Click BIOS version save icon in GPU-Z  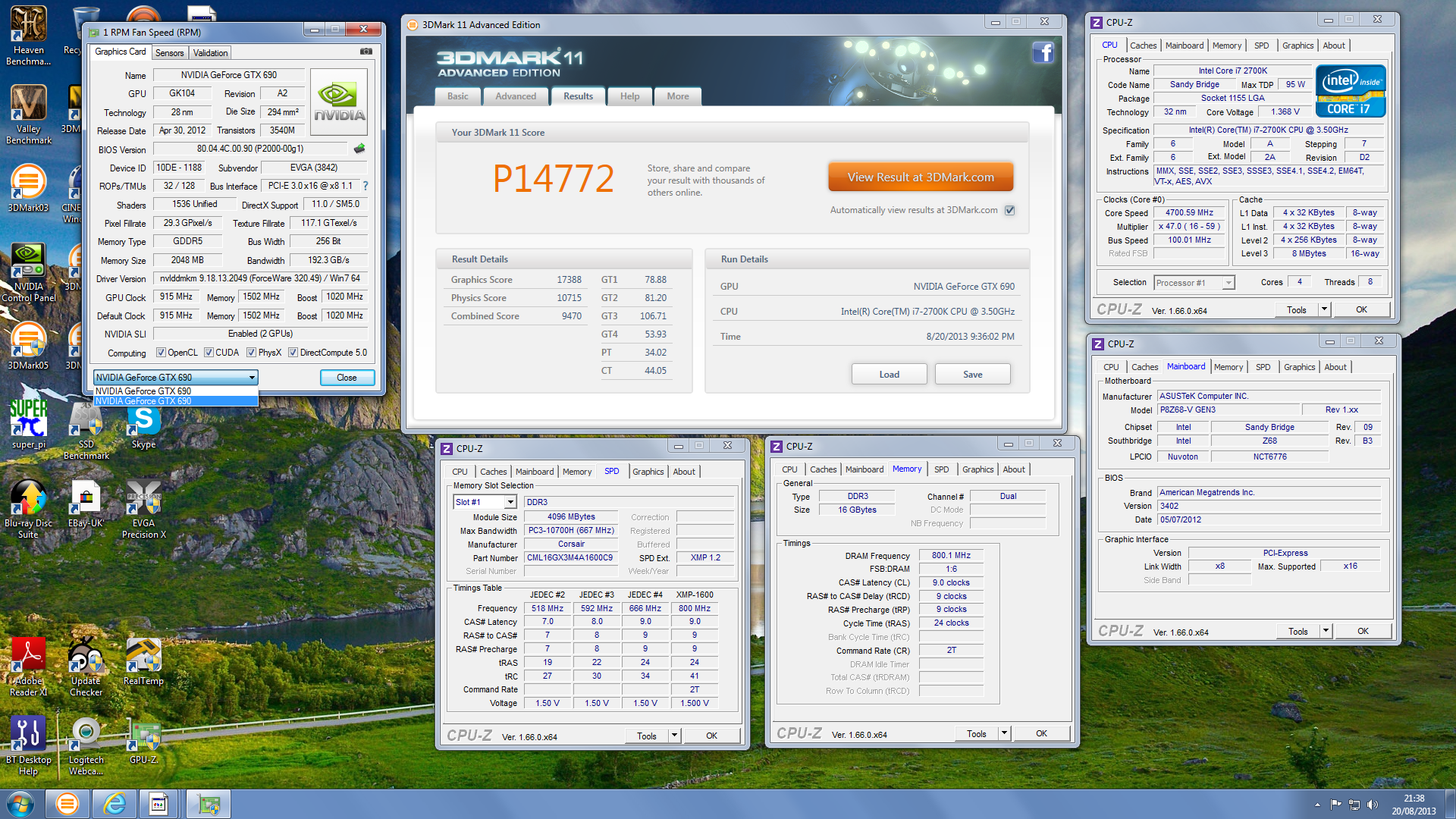(359, 149)
